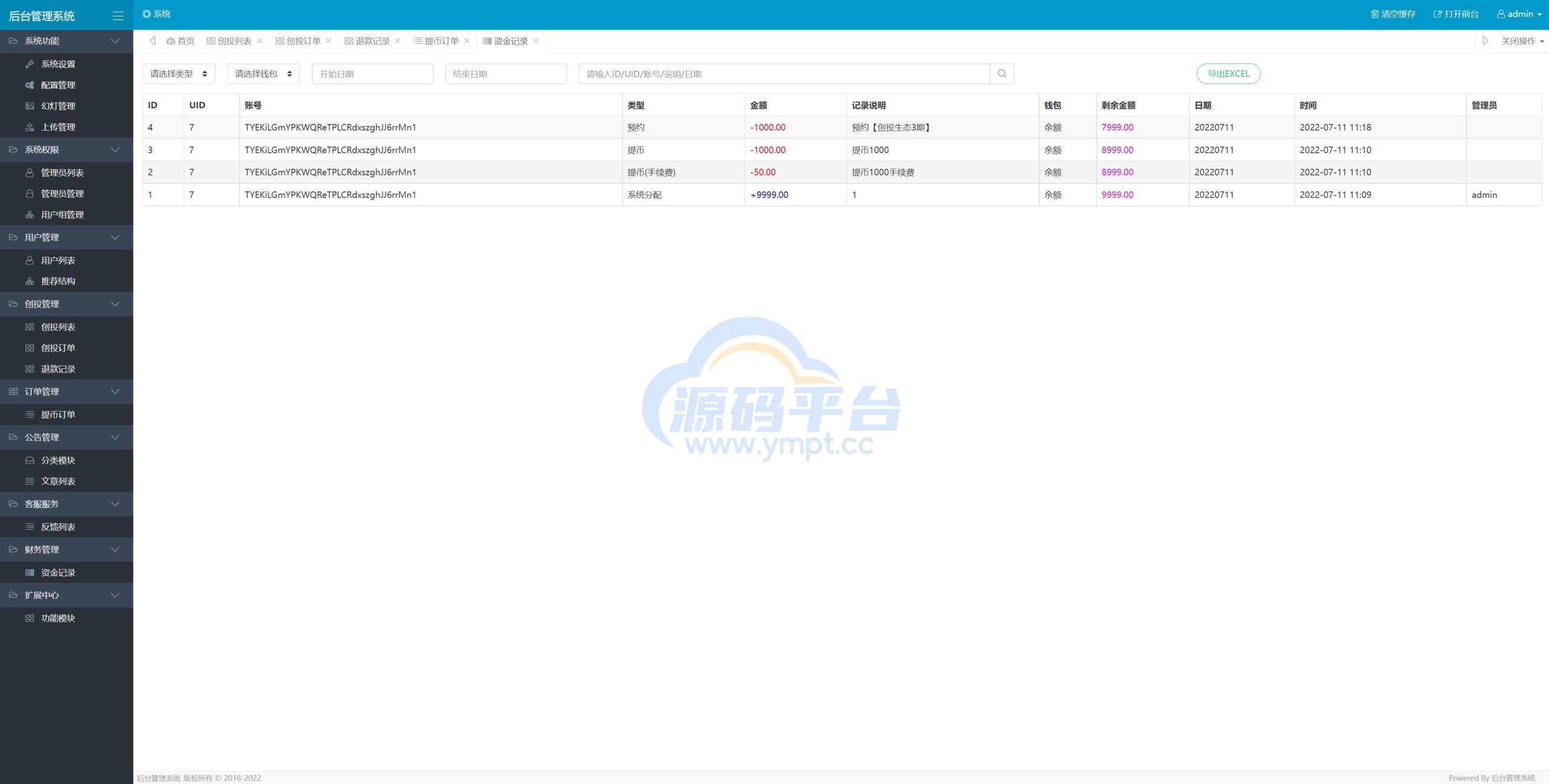Collapse the 系统权限 sidebar group
1549x784 pixels.
click(67, 150)
